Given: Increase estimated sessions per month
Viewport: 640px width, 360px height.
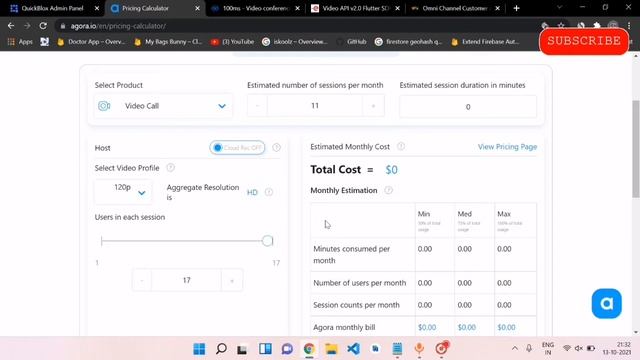Looking at the screenshot, I should (373, 106).
